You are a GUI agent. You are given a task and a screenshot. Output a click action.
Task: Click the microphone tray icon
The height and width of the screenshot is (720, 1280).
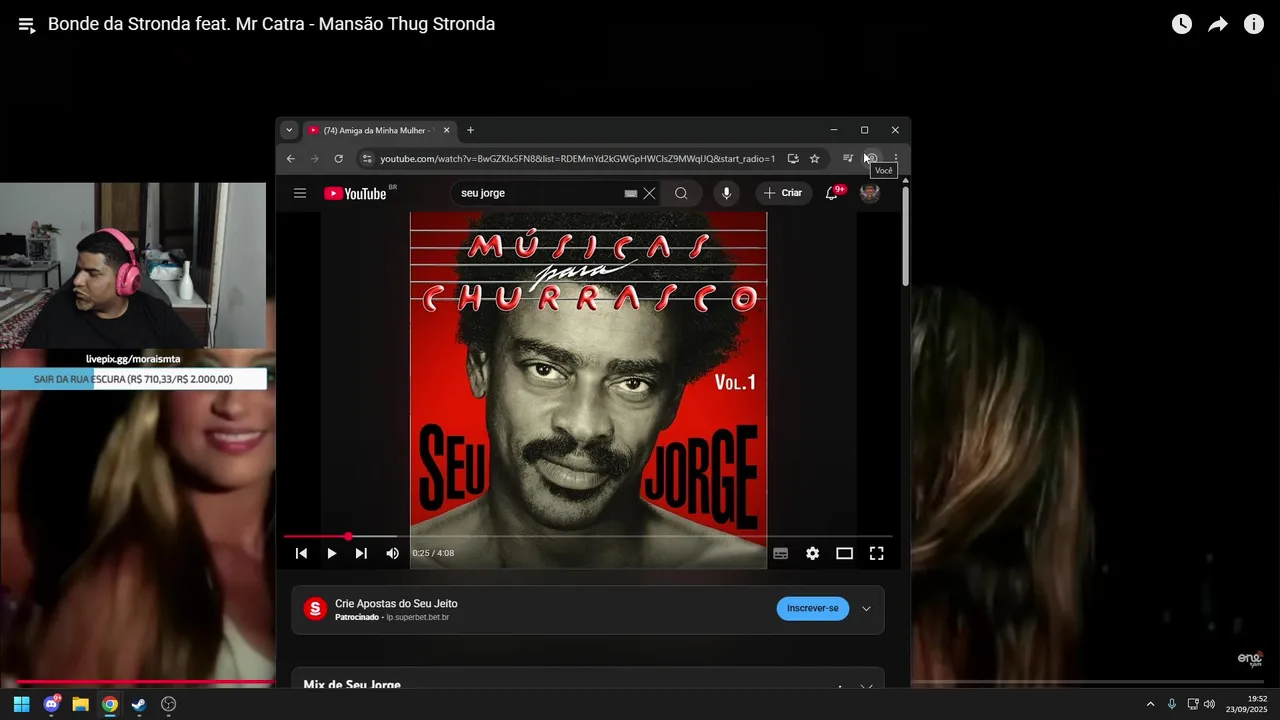pos(1172,704)
